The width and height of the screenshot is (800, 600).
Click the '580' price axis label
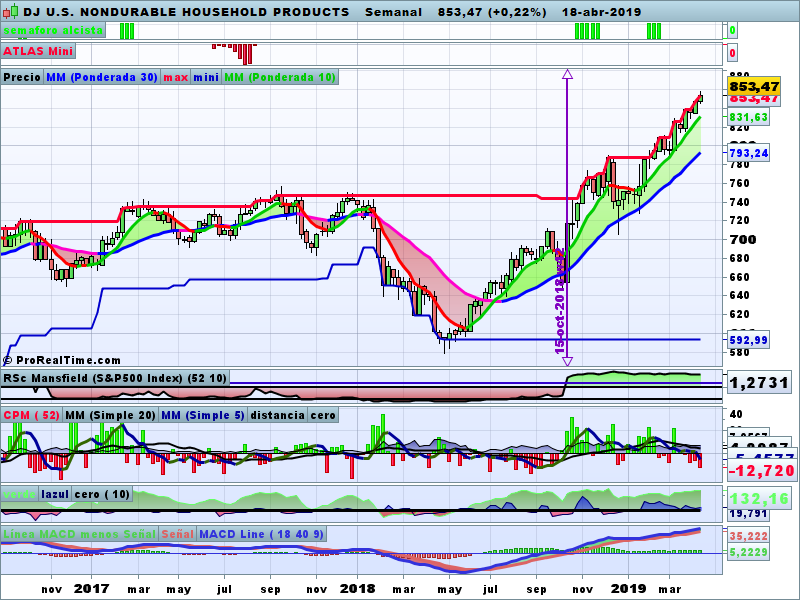[739, 352]
